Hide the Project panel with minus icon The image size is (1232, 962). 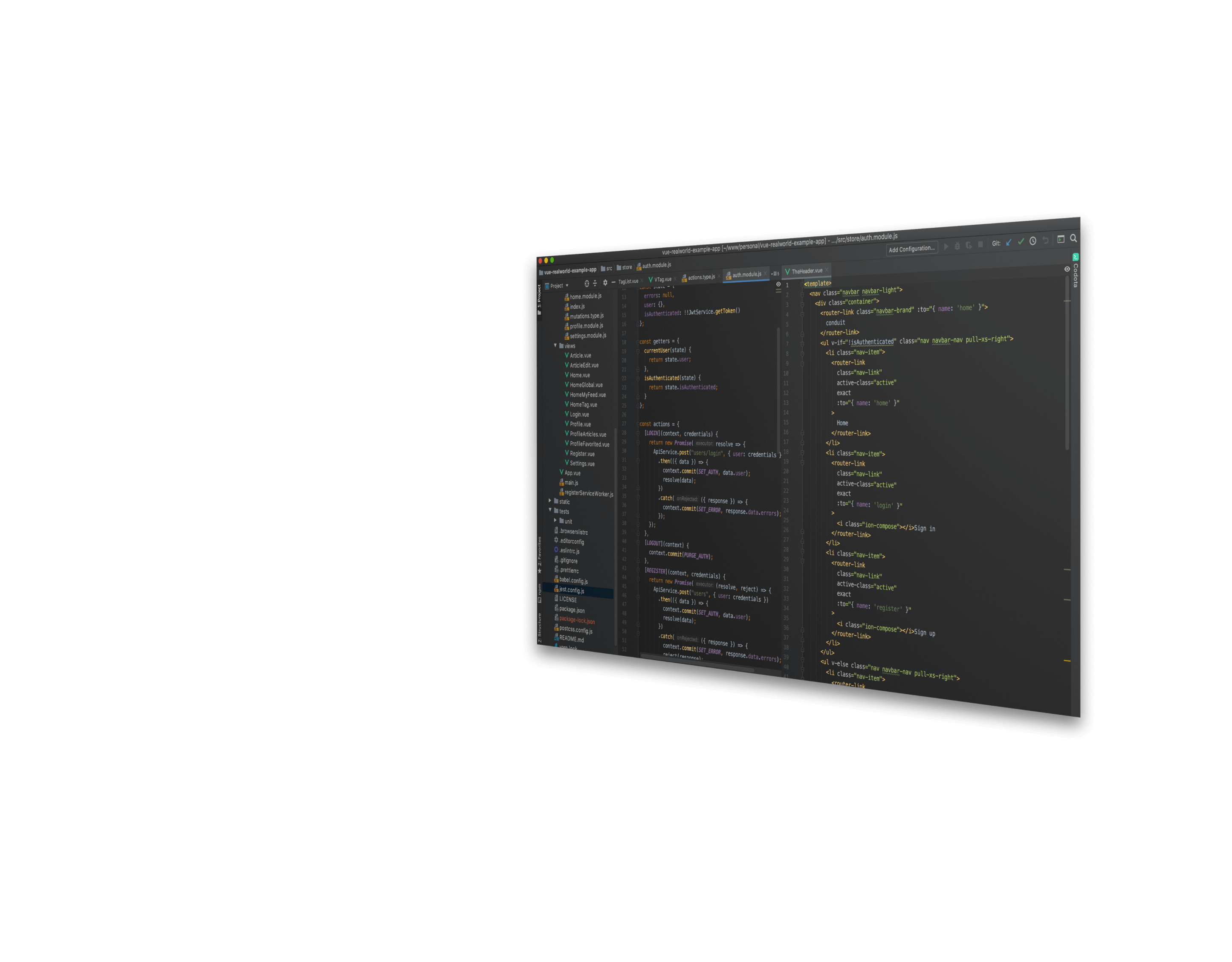(x=613, y=282)
